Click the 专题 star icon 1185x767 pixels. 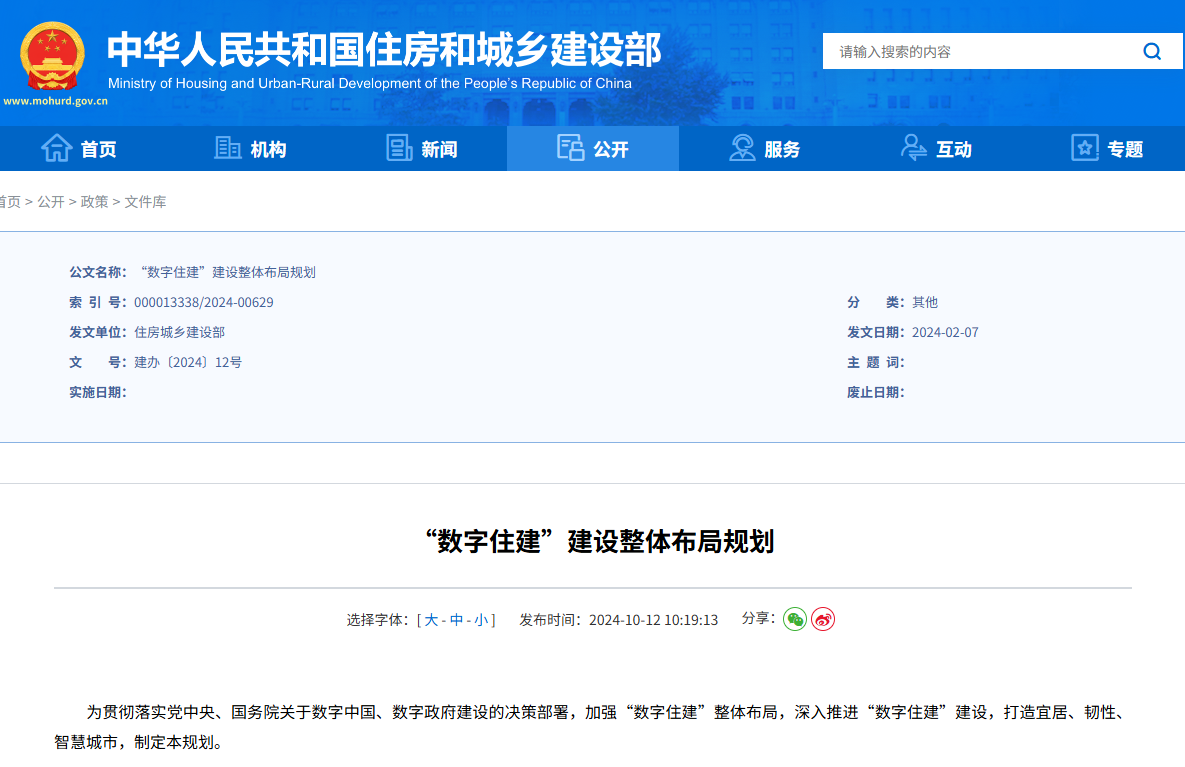(1084, 147)
